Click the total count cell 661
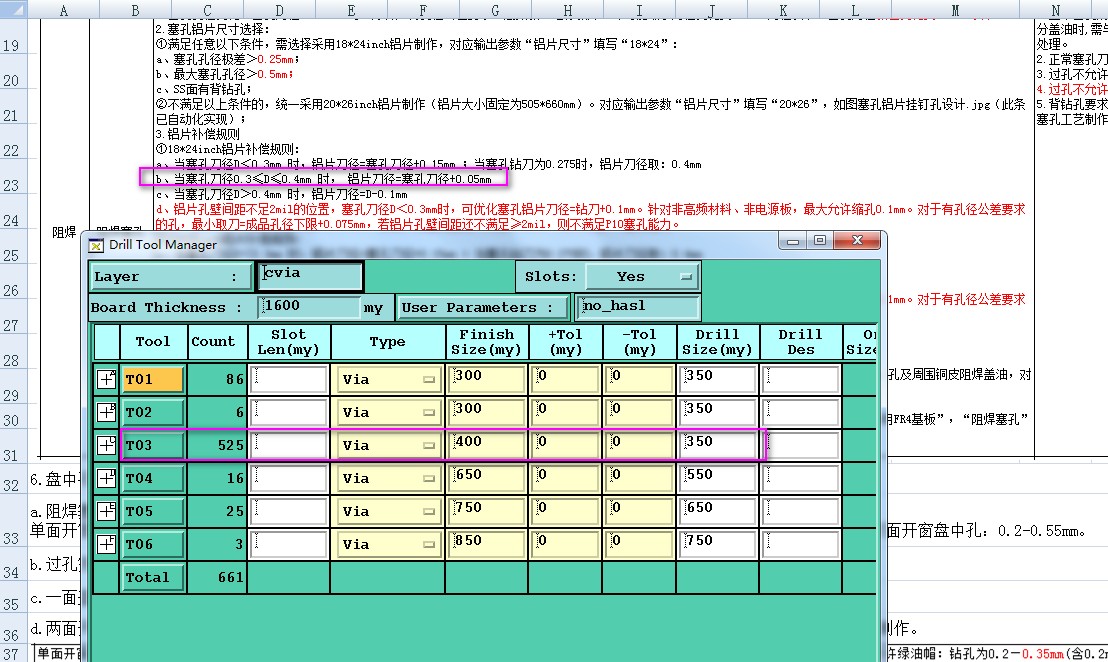The height and width of the screenshot is (662, 1108). pyautogui.click(x=218, y=577)
